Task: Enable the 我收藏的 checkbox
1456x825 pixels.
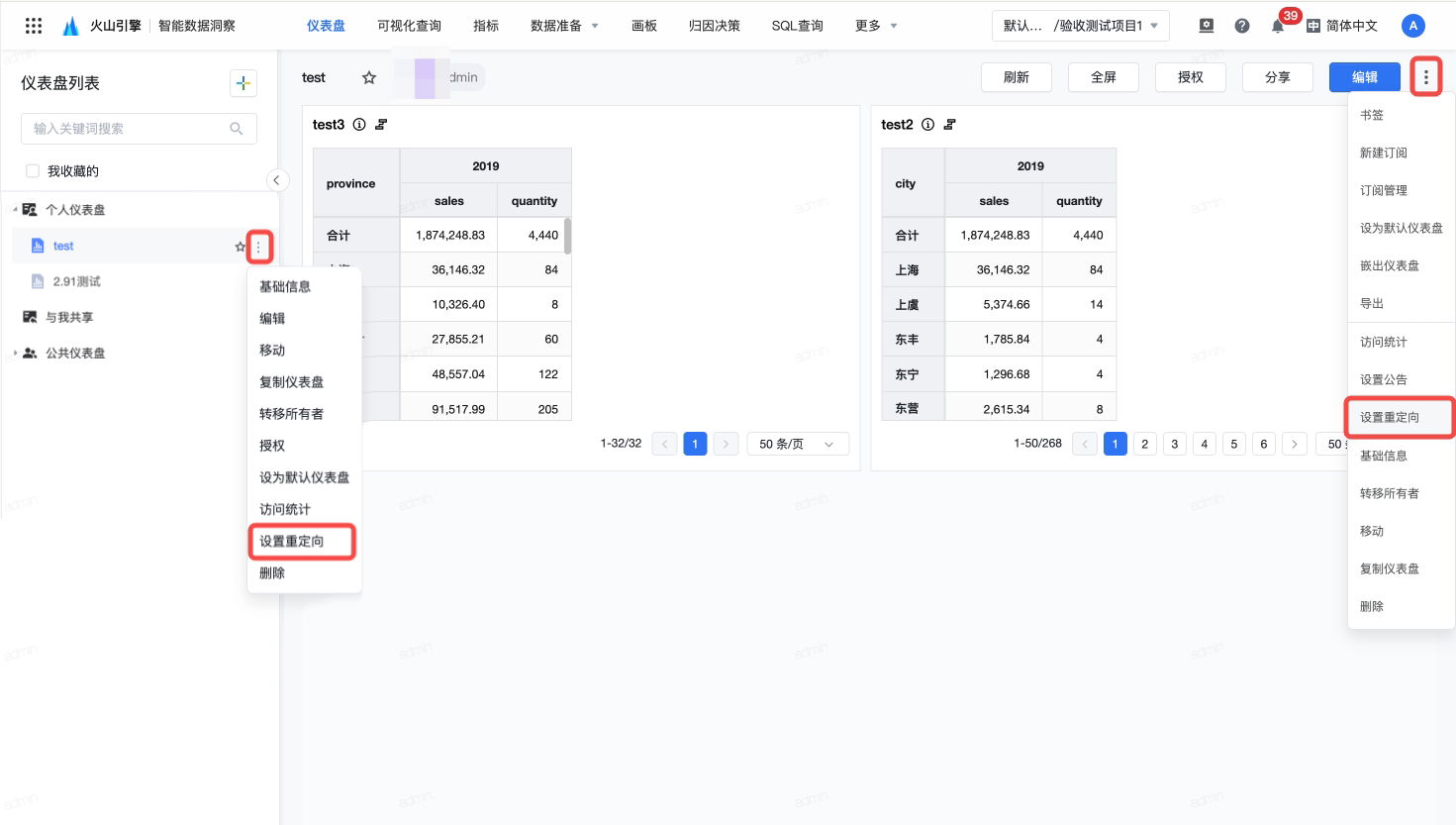Action: (x=33, y=171)
